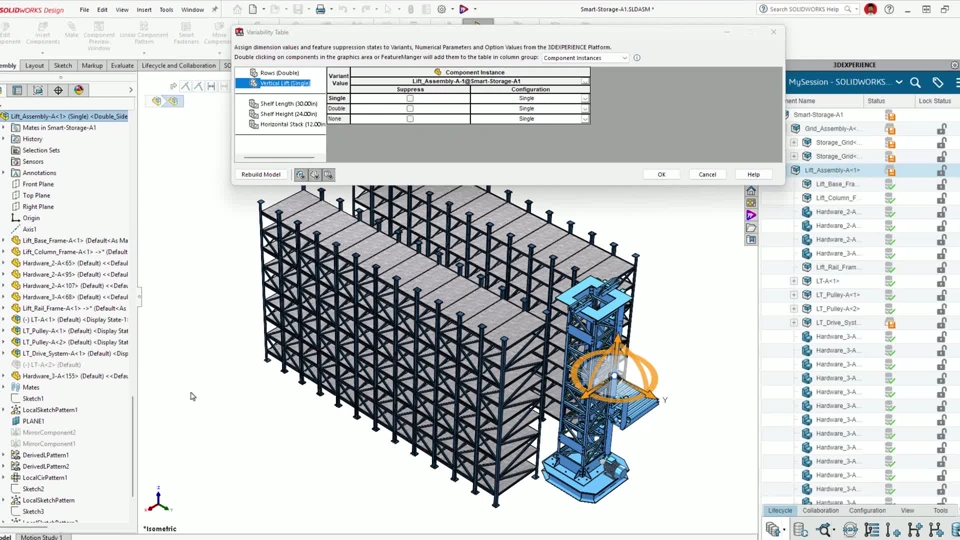960x540 pixels.
Task: Click the horizontal scrollbar in variability list pane
Action: tap(279, 157)
